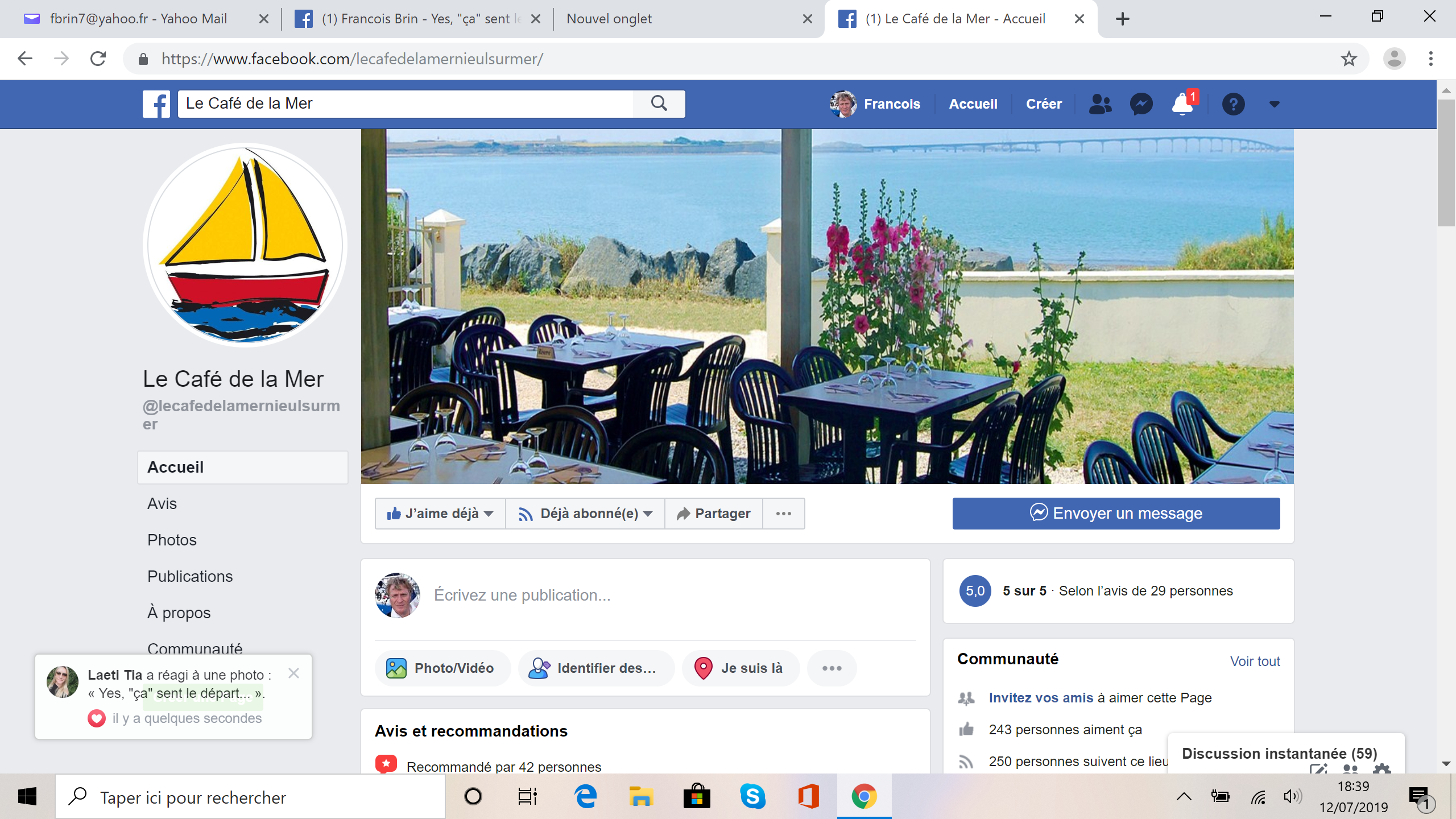Select À propos in page sidebar

coord(179,613)
